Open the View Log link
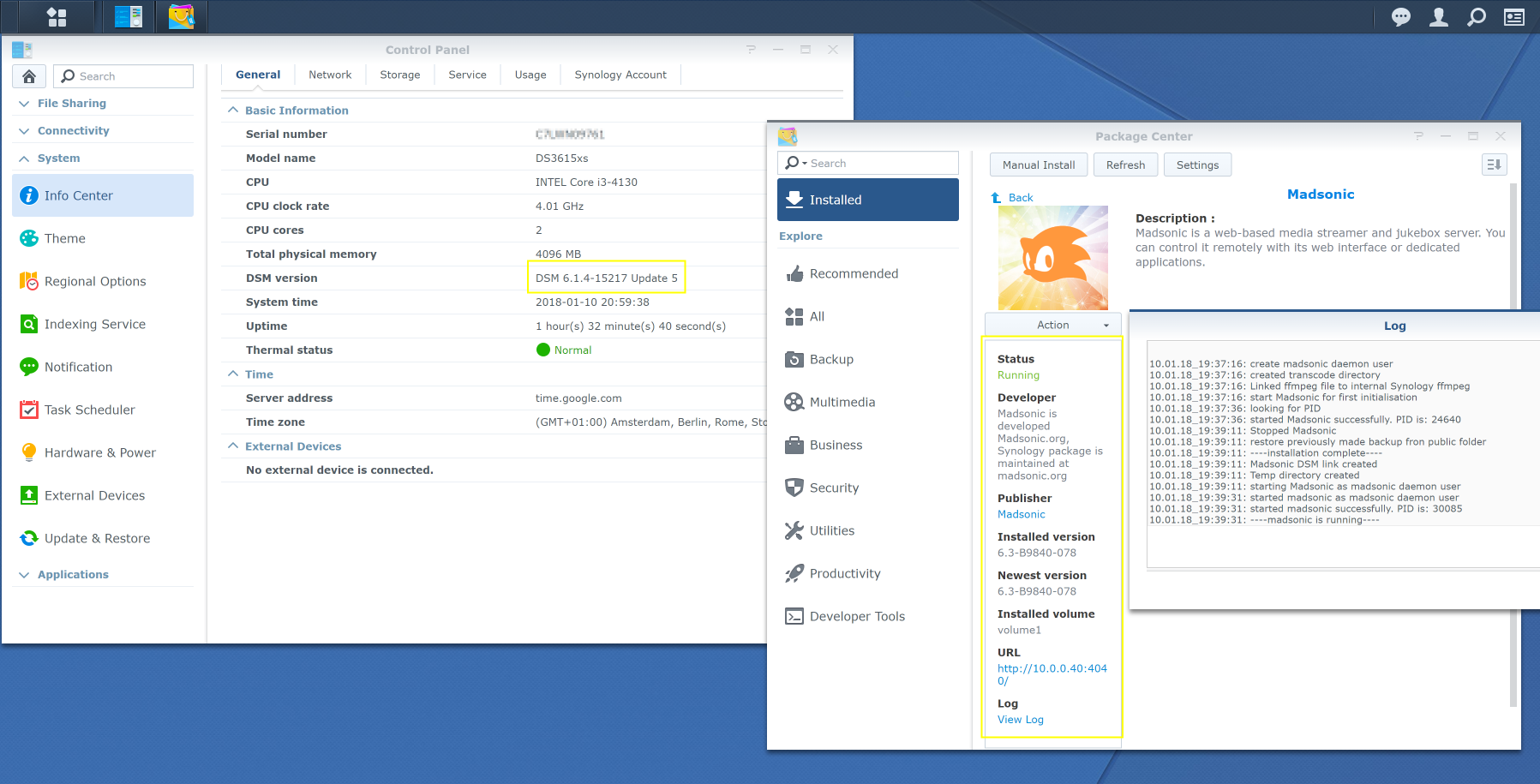 tap(1020, 720)
